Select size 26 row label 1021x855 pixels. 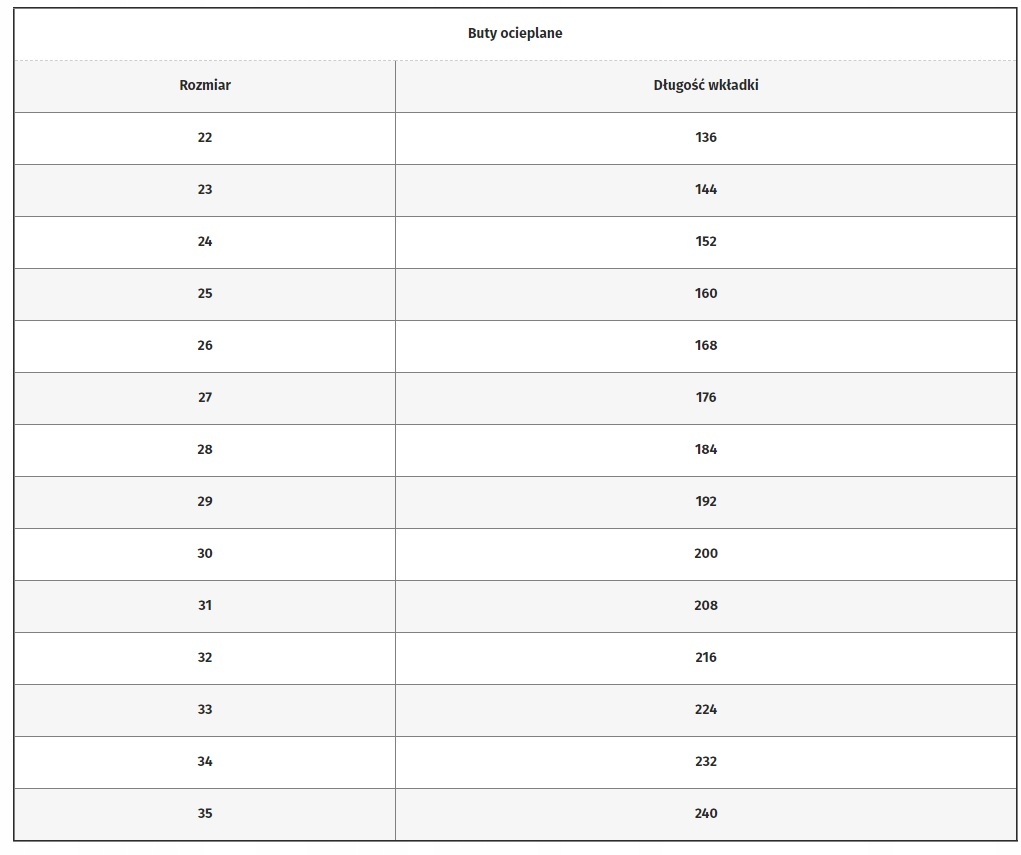click(205, 345)
